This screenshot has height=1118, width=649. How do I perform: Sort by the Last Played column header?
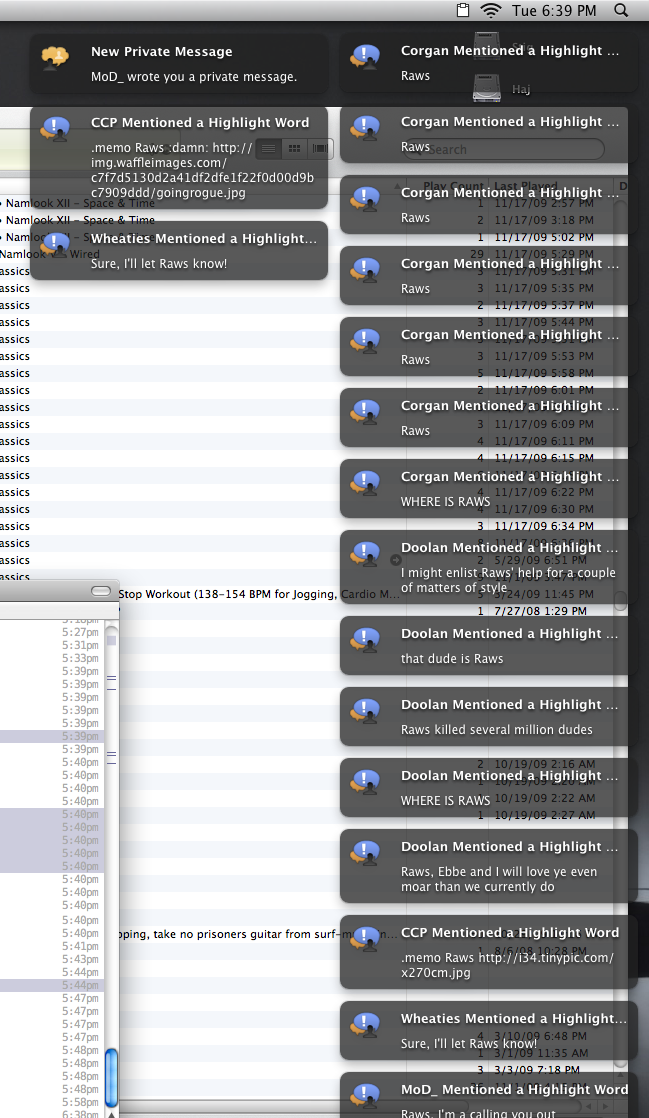coord(527,186)
